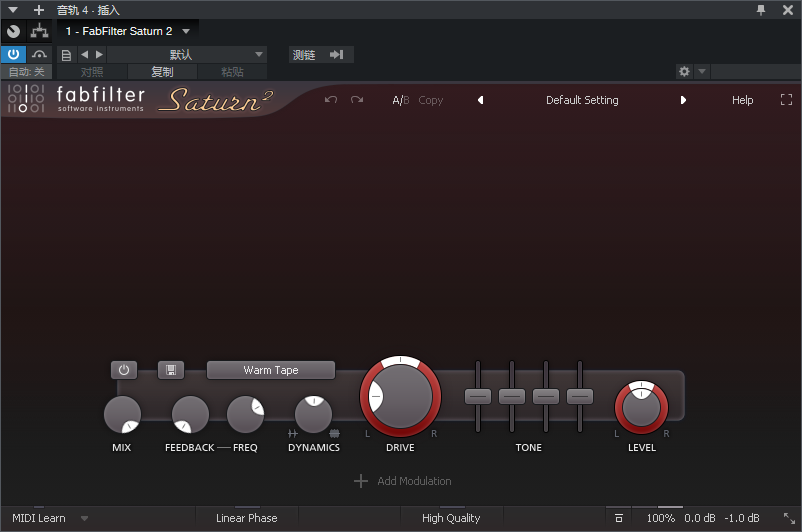The width and height of the screenshot is (802, 532).
Task: Click the round plugin activation icon
Action: coord(14,32)
